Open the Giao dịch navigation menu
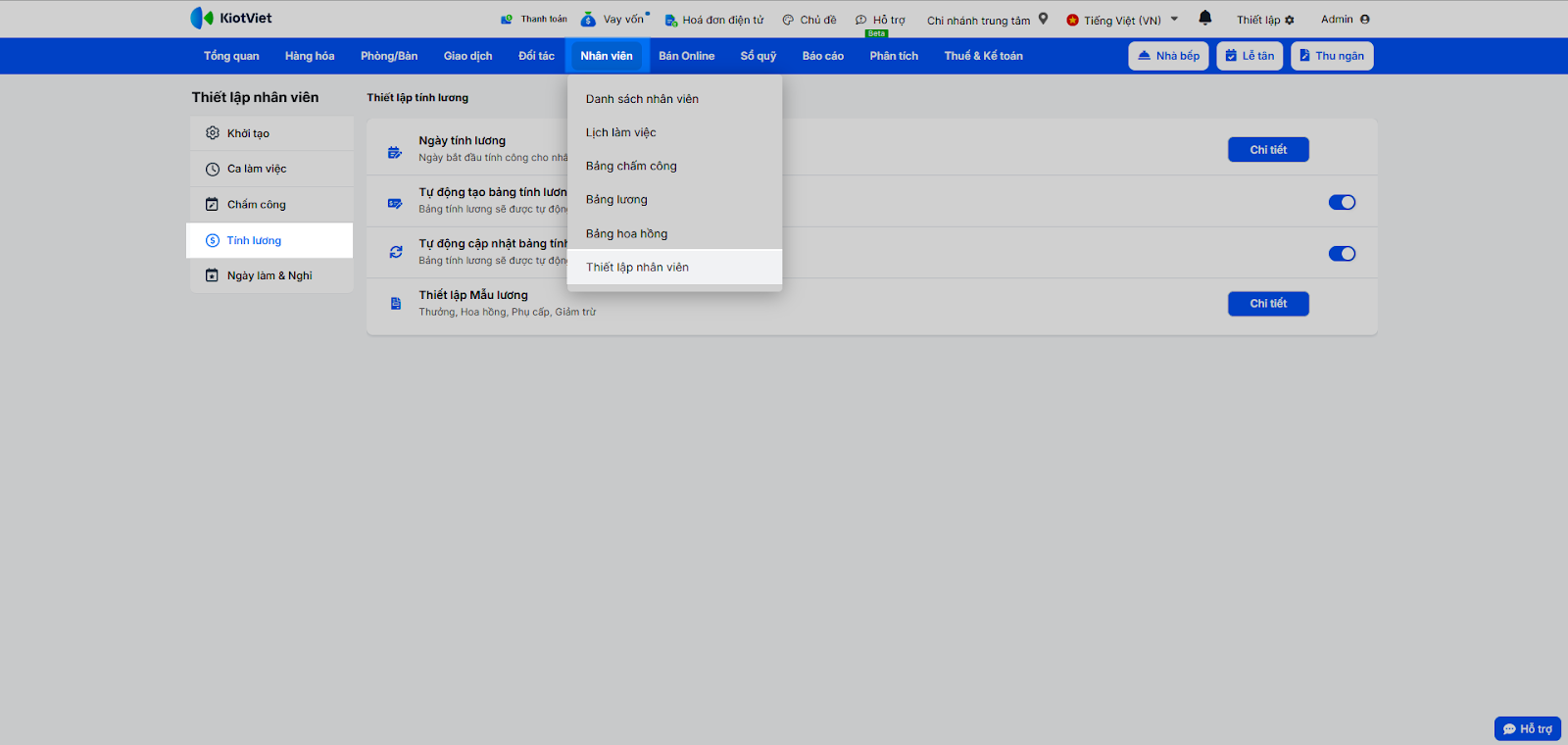1568x745 pixels. 468,56
